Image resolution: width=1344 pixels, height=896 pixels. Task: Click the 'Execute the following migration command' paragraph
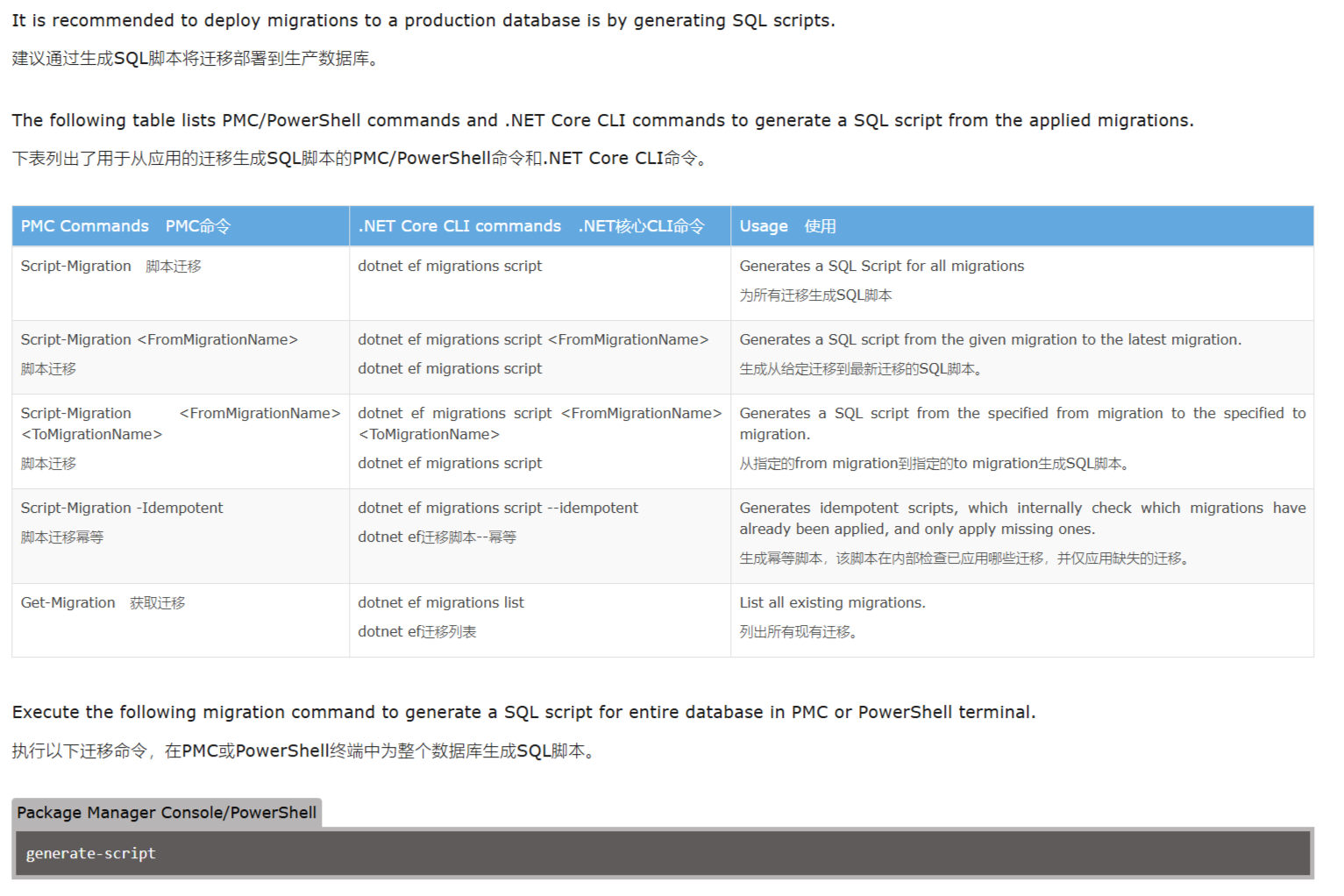(523, 712)
